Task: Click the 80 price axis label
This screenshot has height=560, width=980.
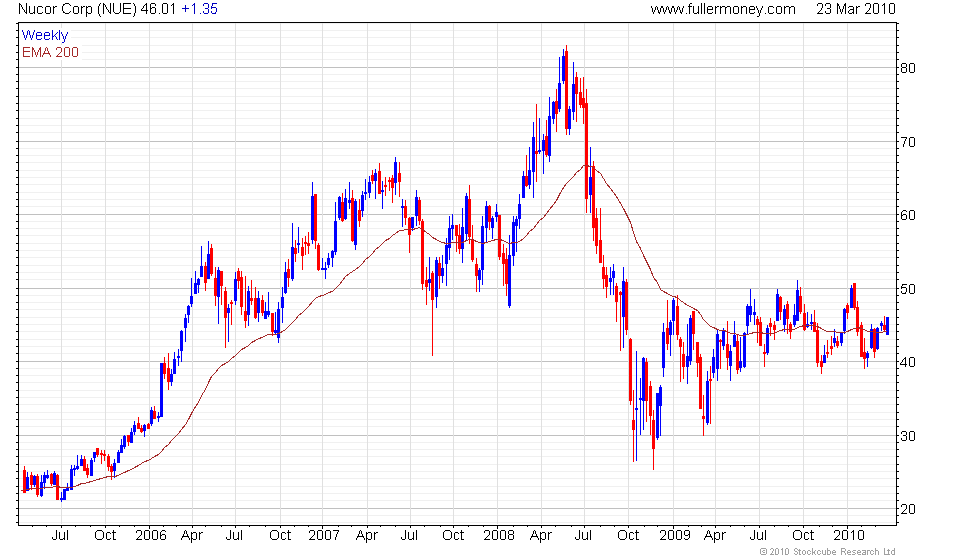Action: [x=908, y=68]
